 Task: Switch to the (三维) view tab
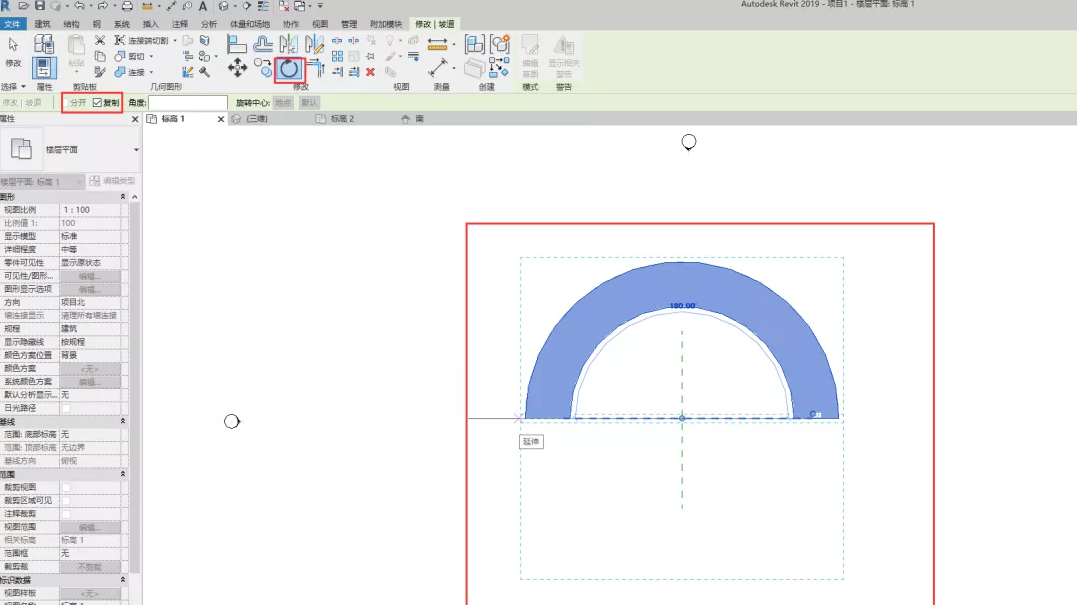coord(257,119)
